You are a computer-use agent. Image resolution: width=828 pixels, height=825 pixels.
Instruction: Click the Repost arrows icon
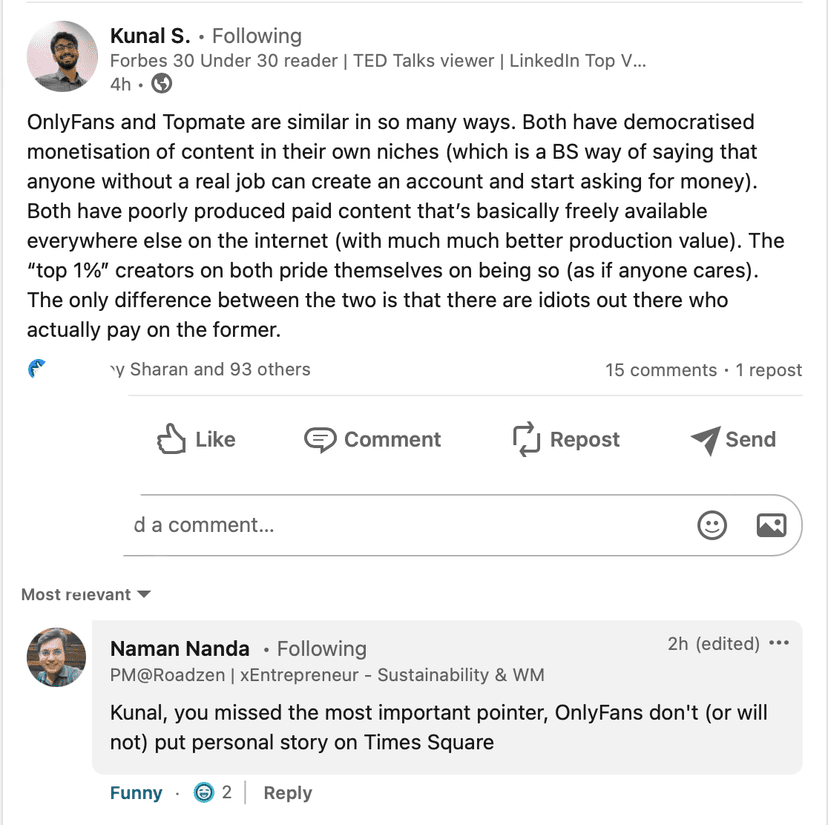pos(526,439)
